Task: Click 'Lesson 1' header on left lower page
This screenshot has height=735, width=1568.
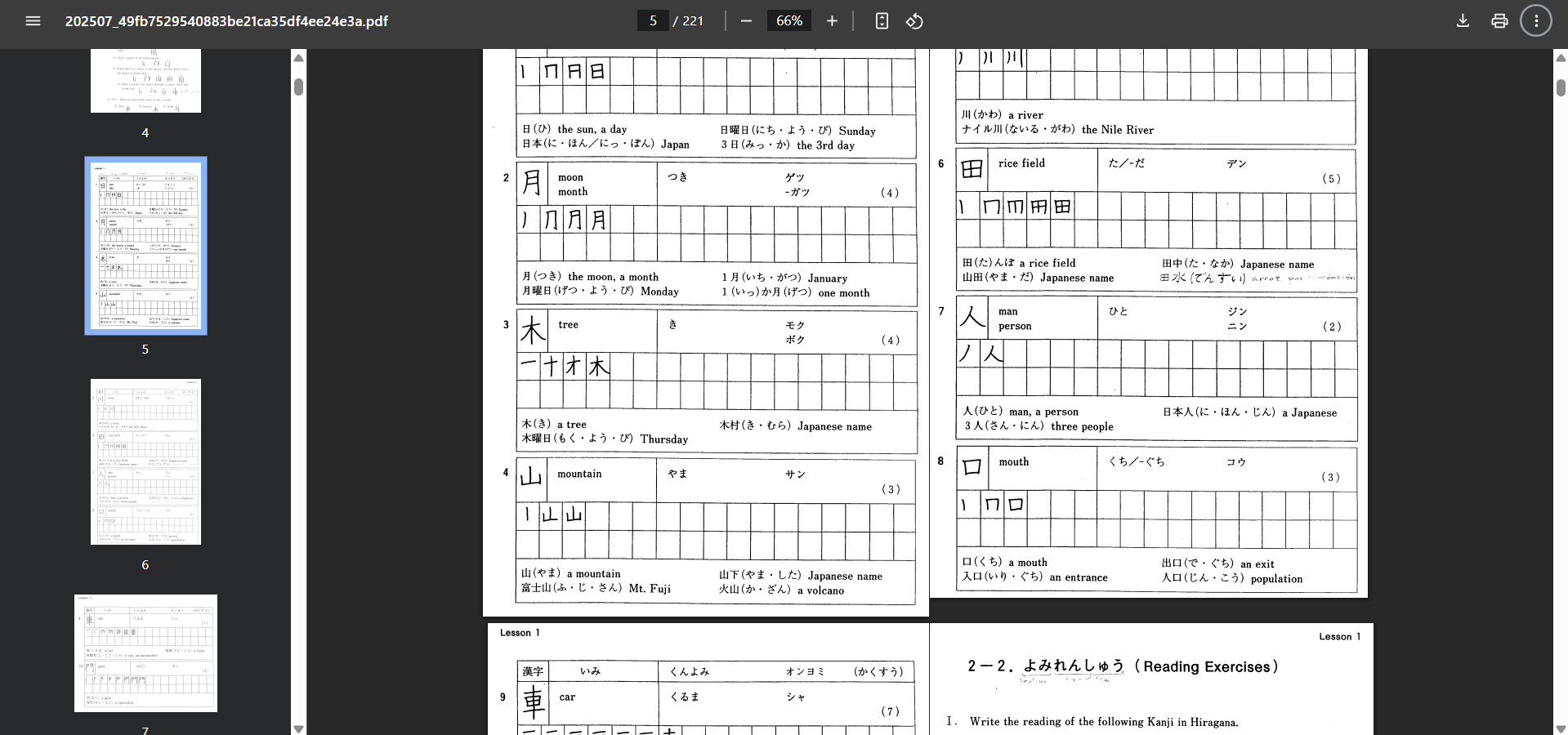Action: click(x=520, y=633)
